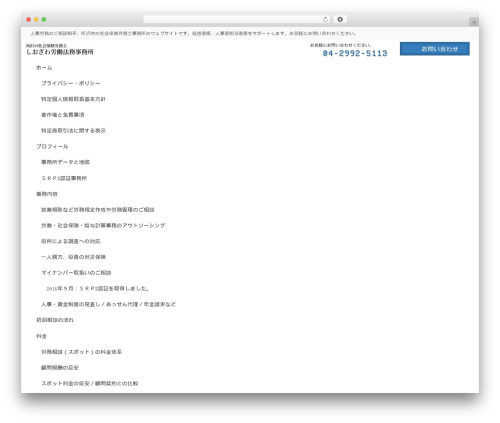Click the round extension icon beside address bar
500x423 pixels.
point(340,20)
